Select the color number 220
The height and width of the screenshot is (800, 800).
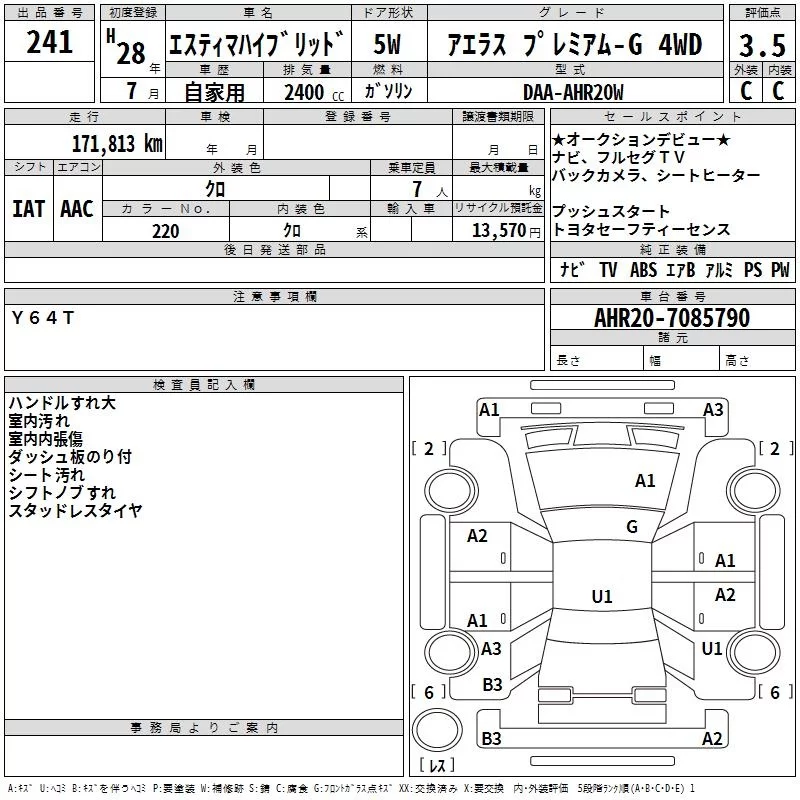coord(165,231)
